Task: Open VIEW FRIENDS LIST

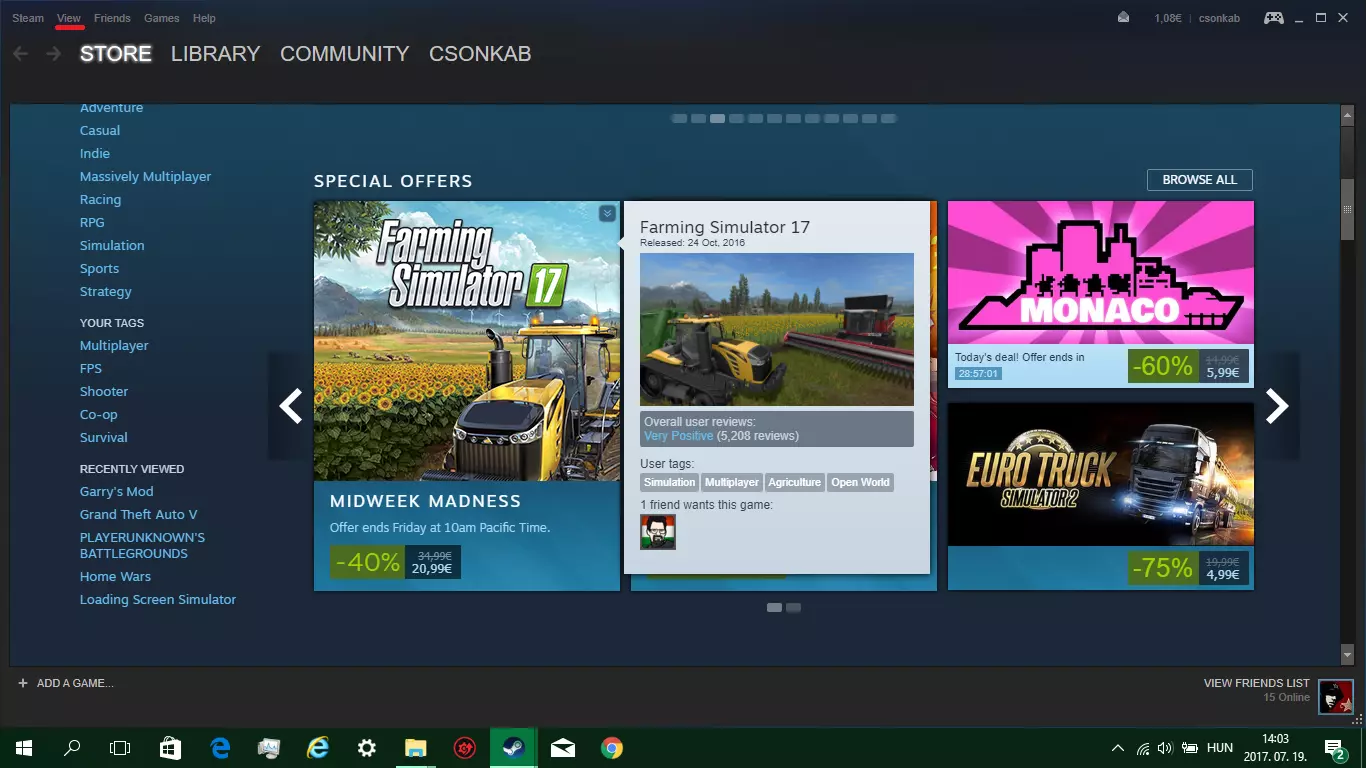Action: (1257, 683)
